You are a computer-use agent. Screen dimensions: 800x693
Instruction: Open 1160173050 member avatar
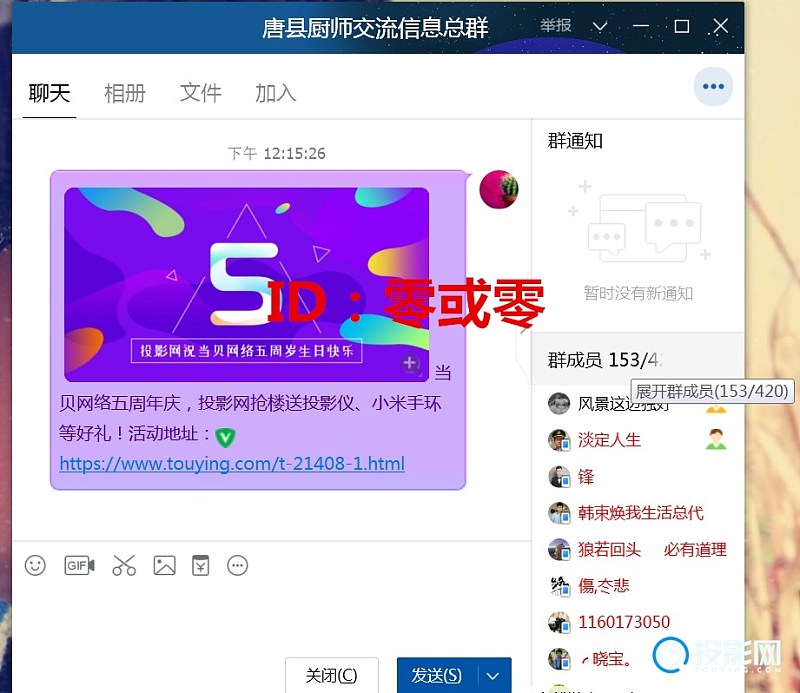[x=559, y=623]
